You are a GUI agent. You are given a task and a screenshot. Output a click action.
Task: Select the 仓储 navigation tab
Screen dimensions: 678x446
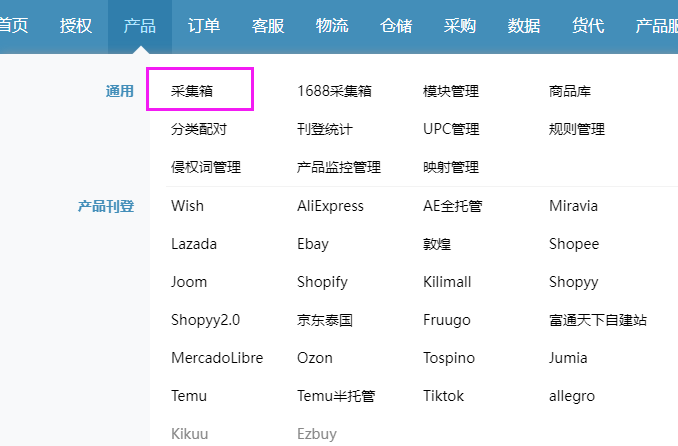tap(396, 26)
